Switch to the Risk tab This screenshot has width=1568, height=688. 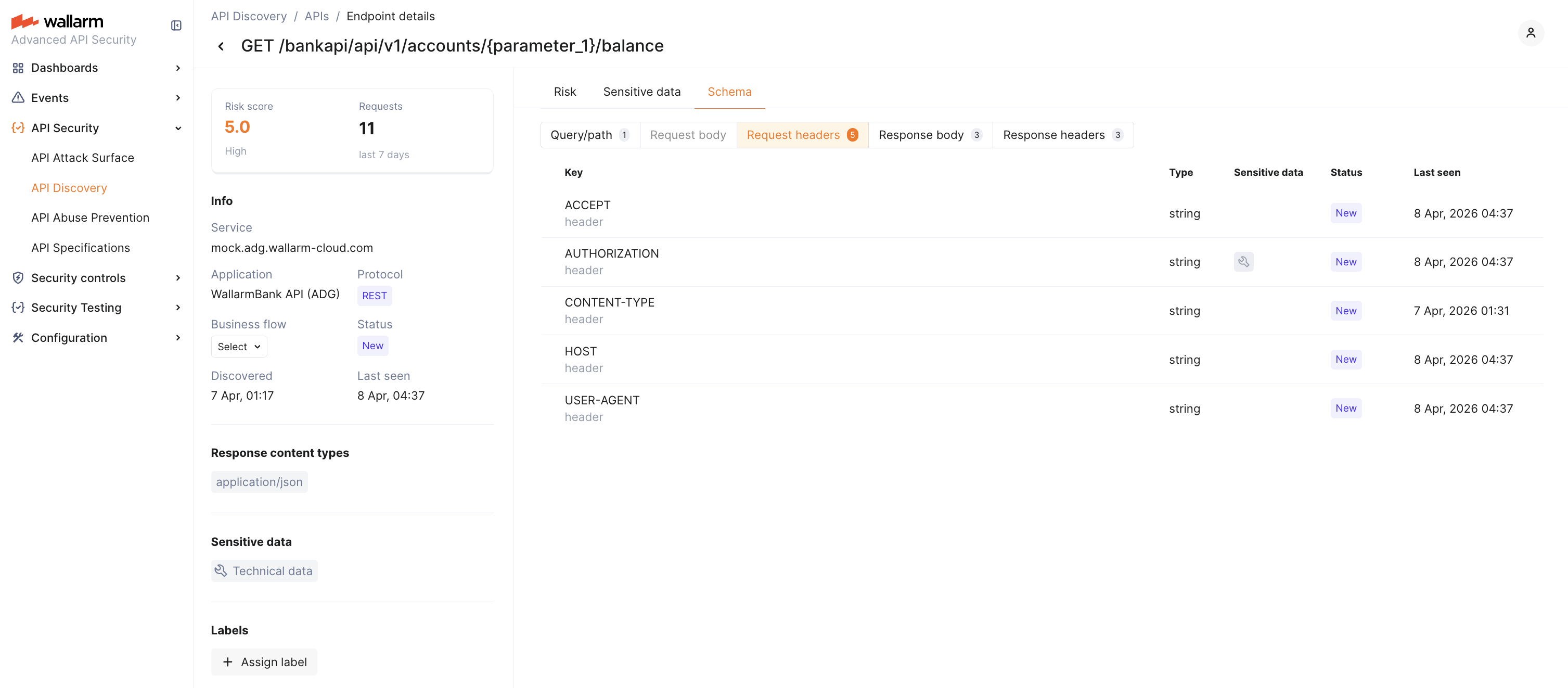point(565,91)
